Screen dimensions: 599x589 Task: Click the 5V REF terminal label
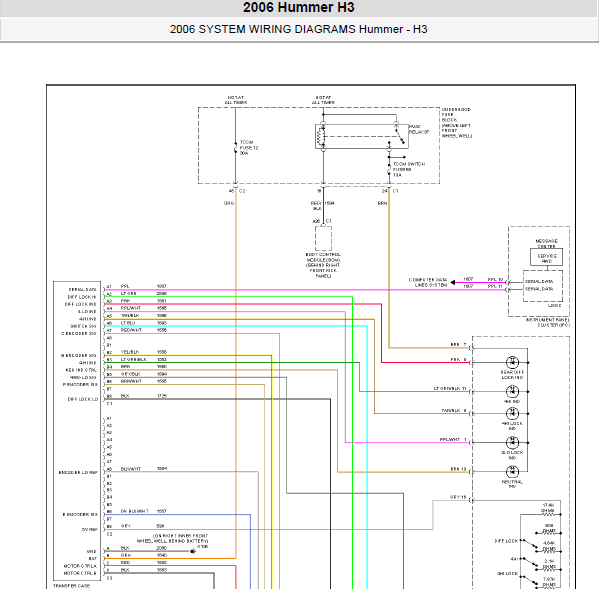coord(89,529)
